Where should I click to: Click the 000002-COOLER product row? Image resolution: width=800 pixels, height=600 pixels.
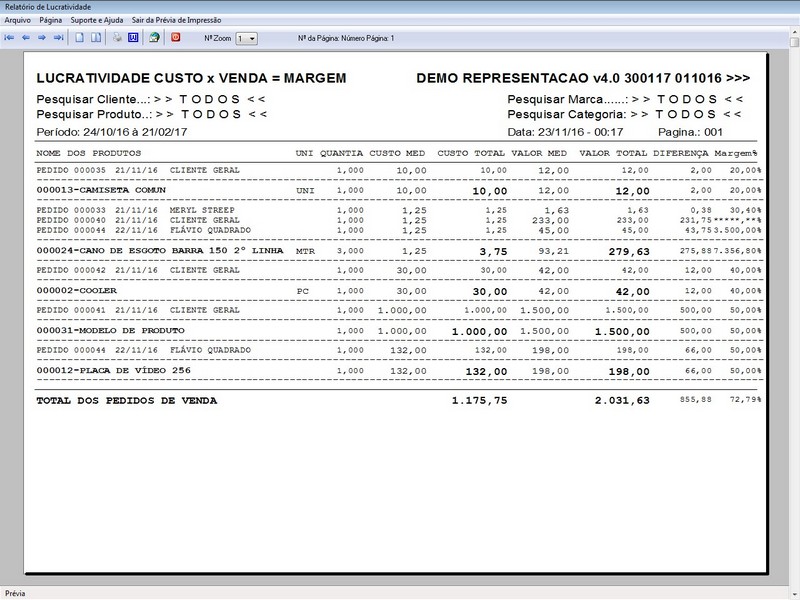(x=398, y=291)
